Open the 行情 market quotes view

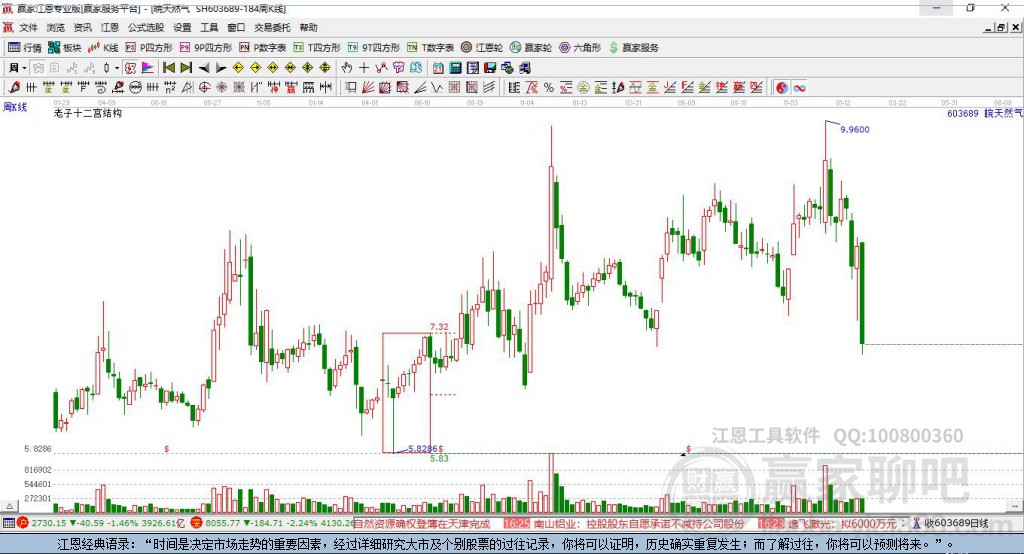coord(25,48)
